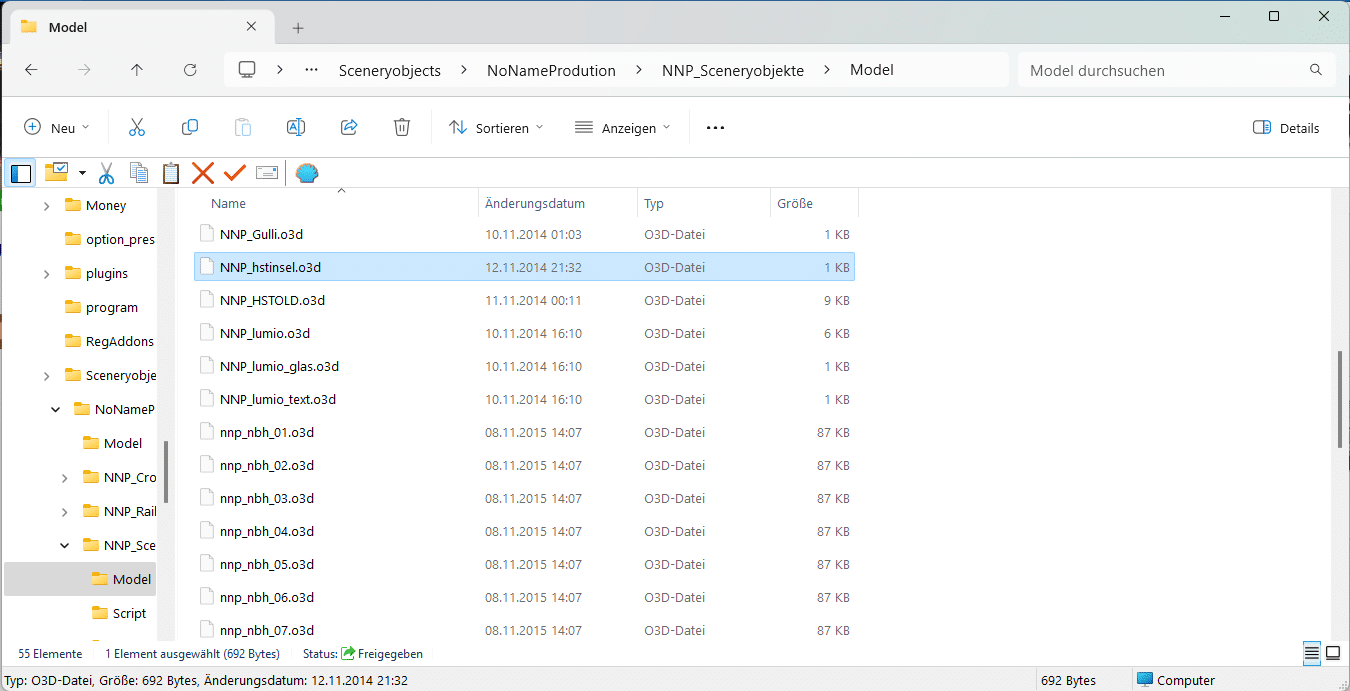The height and width of the screenshot is (691, 1350).
Task: Click the Rename icon in the command bar
Action: (x=296, y=127)
